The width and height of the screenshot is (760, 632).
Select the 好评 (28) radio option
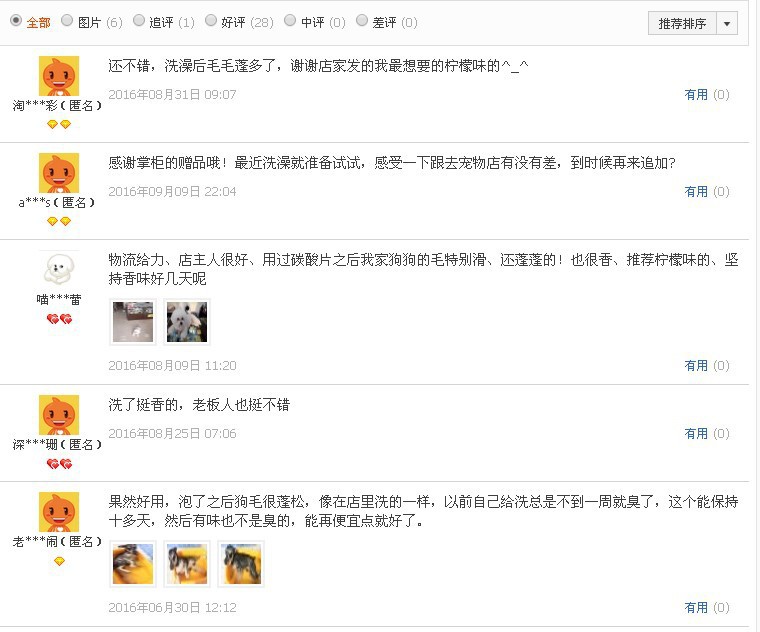(x=211, y=20)
